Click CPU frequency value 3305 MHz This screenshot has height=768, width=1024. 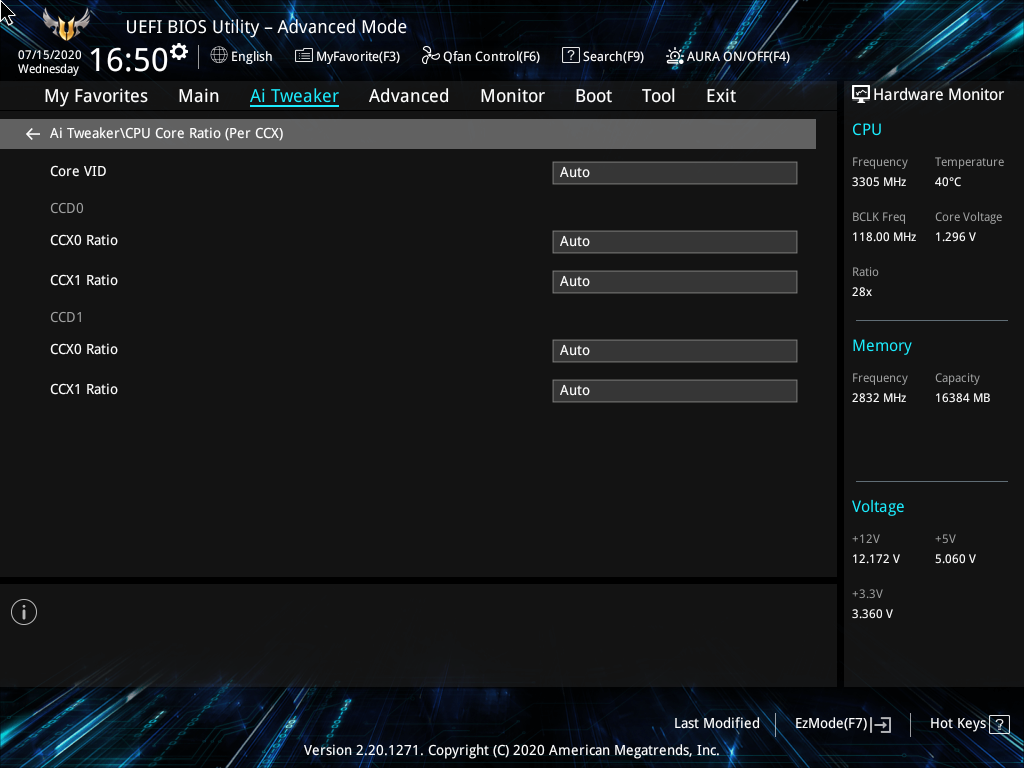[878, 182]
